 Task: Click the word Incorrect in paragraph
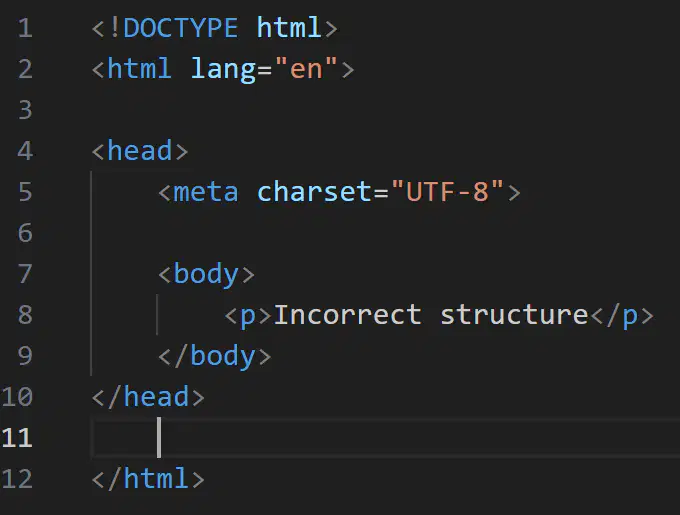347,315
